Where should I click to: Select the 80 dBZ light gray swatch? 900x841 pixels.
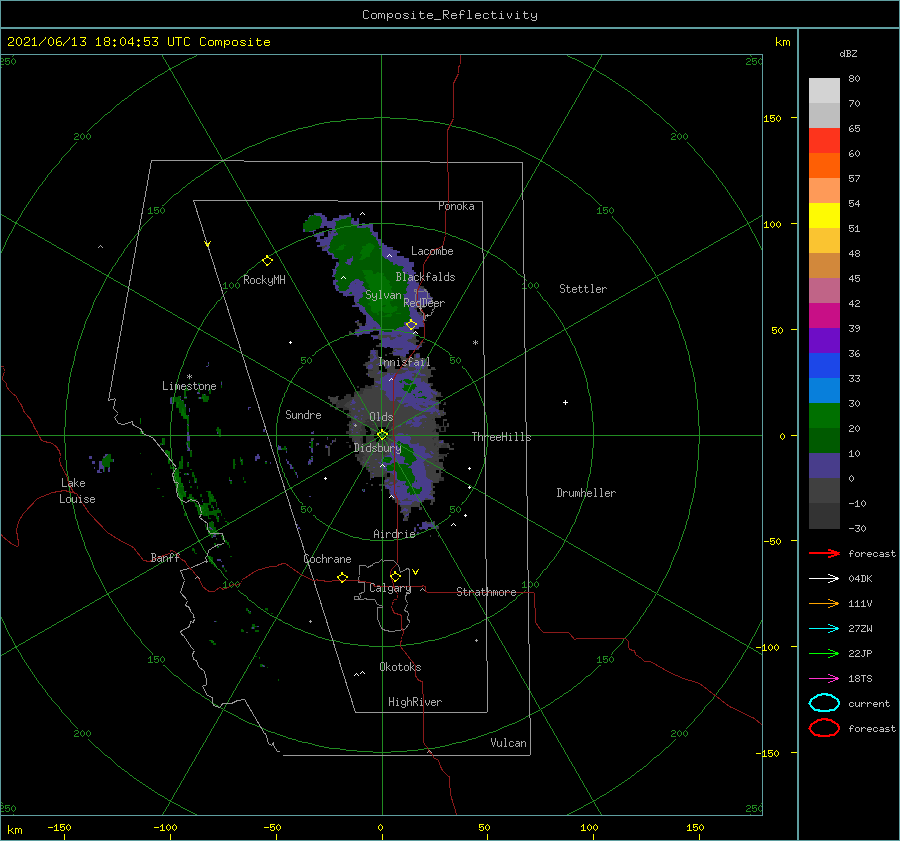(x=824, y=90)
